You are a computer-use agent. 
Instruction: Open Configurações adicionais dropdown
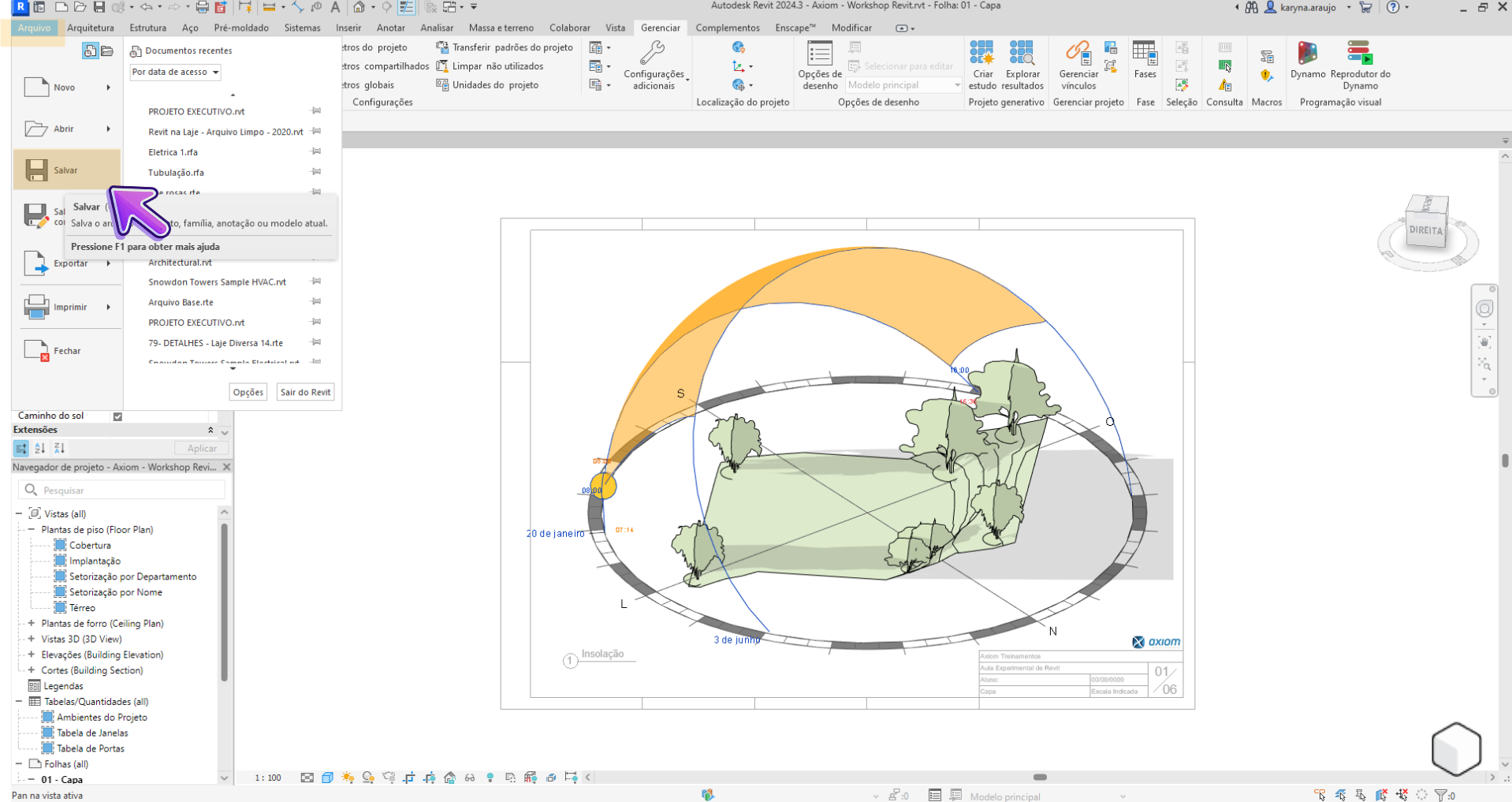coord(654,66)
